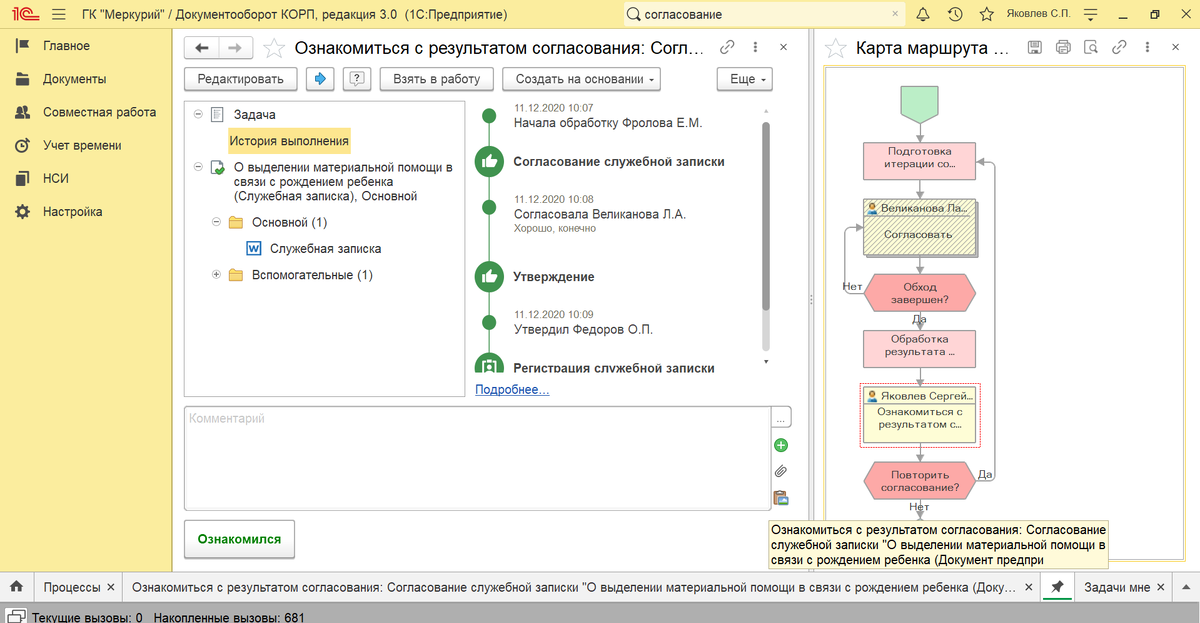Click the blue arrow redirect button
This screenshot has width=1200, height=623.
point(320,79)
